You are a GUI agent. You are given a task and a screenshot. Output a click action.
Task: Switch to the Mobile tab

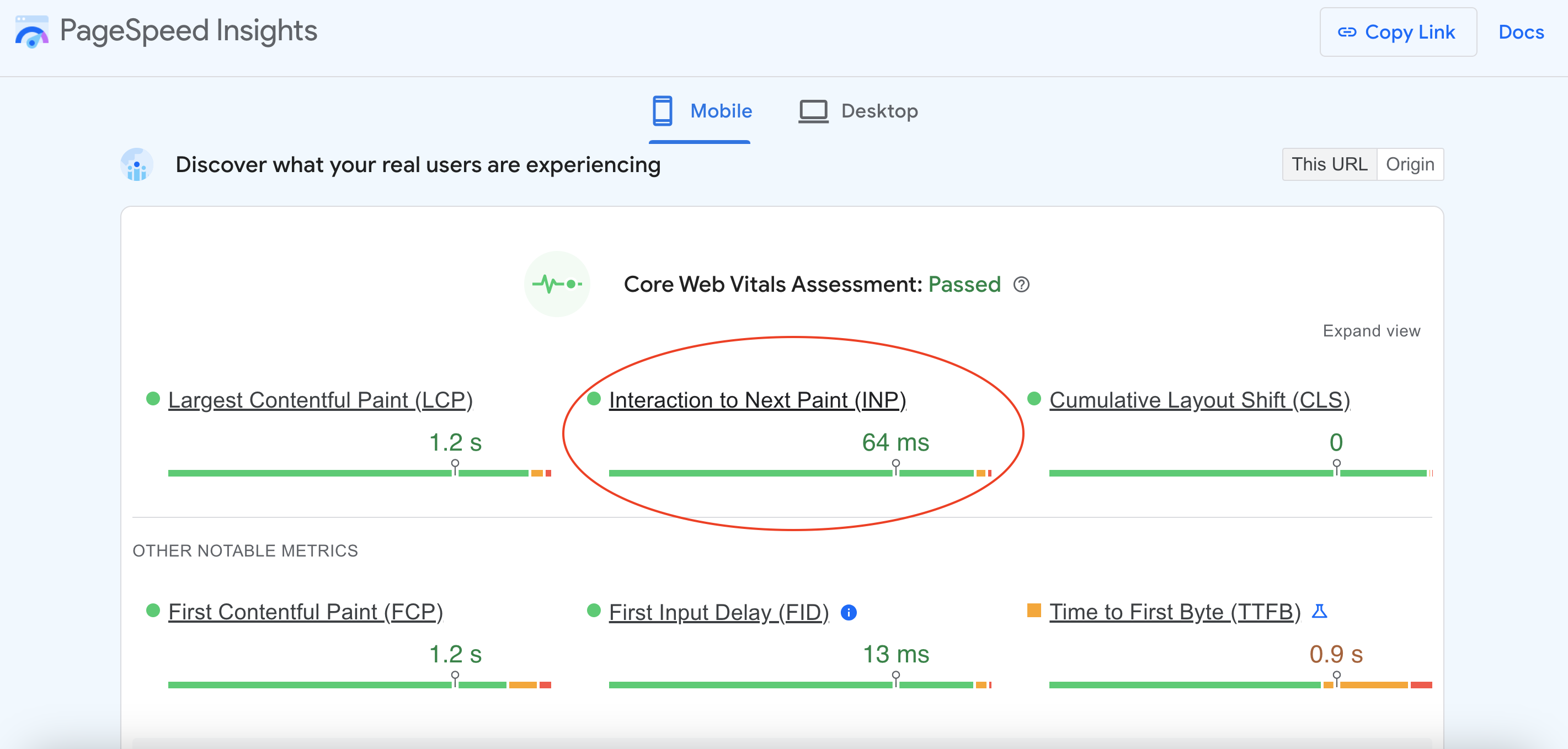tap(700, 111)
